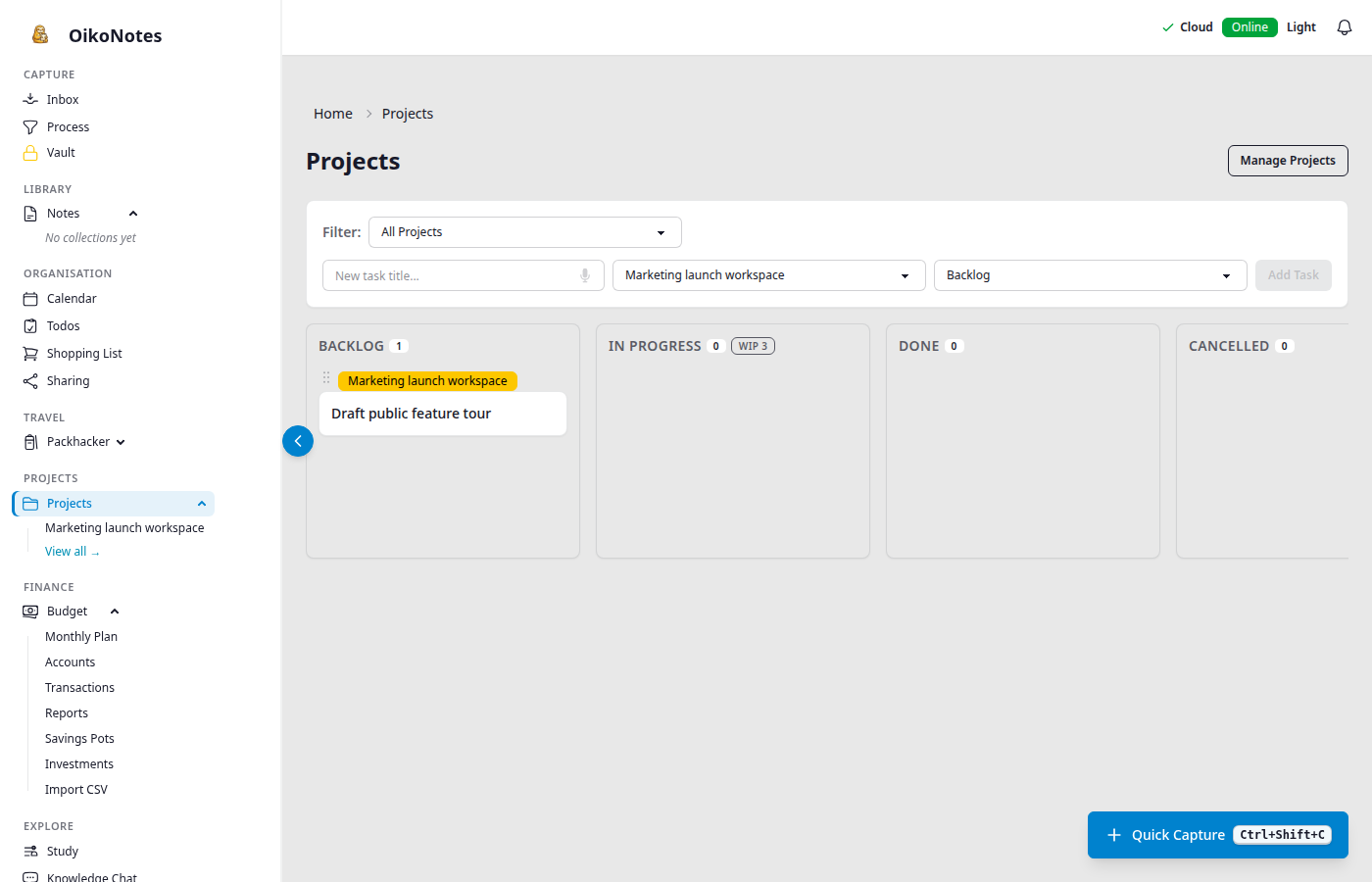Screen dimensions: 1372x882
Task: Click the Todos checklist icon
Action: 30,326
